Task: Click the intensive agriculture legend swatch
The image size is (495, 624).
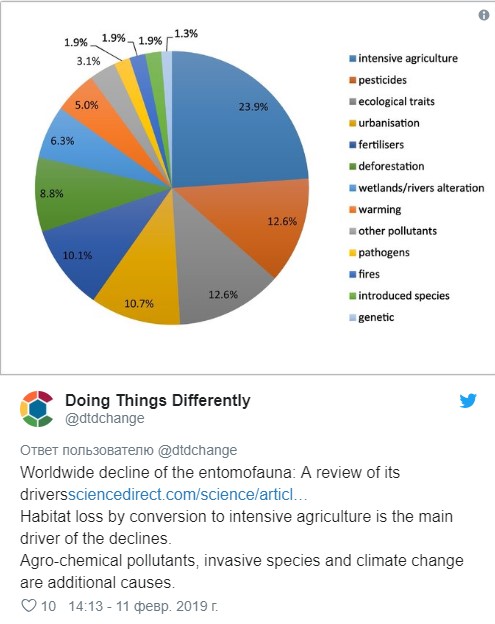Action: (x=353, y=58)
